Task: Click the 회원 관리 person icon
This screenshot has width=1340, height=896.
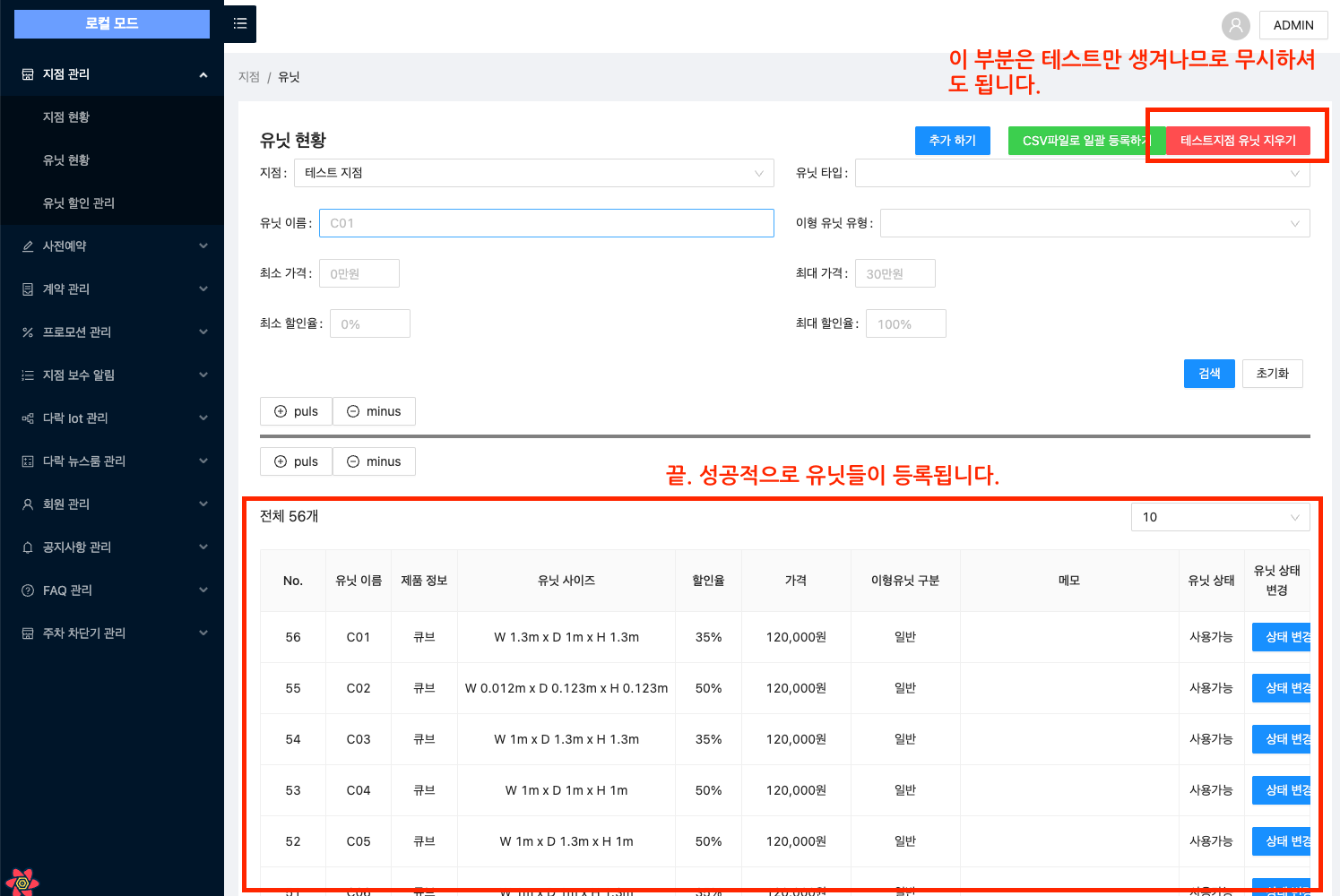Action: (x=28, y=504)
